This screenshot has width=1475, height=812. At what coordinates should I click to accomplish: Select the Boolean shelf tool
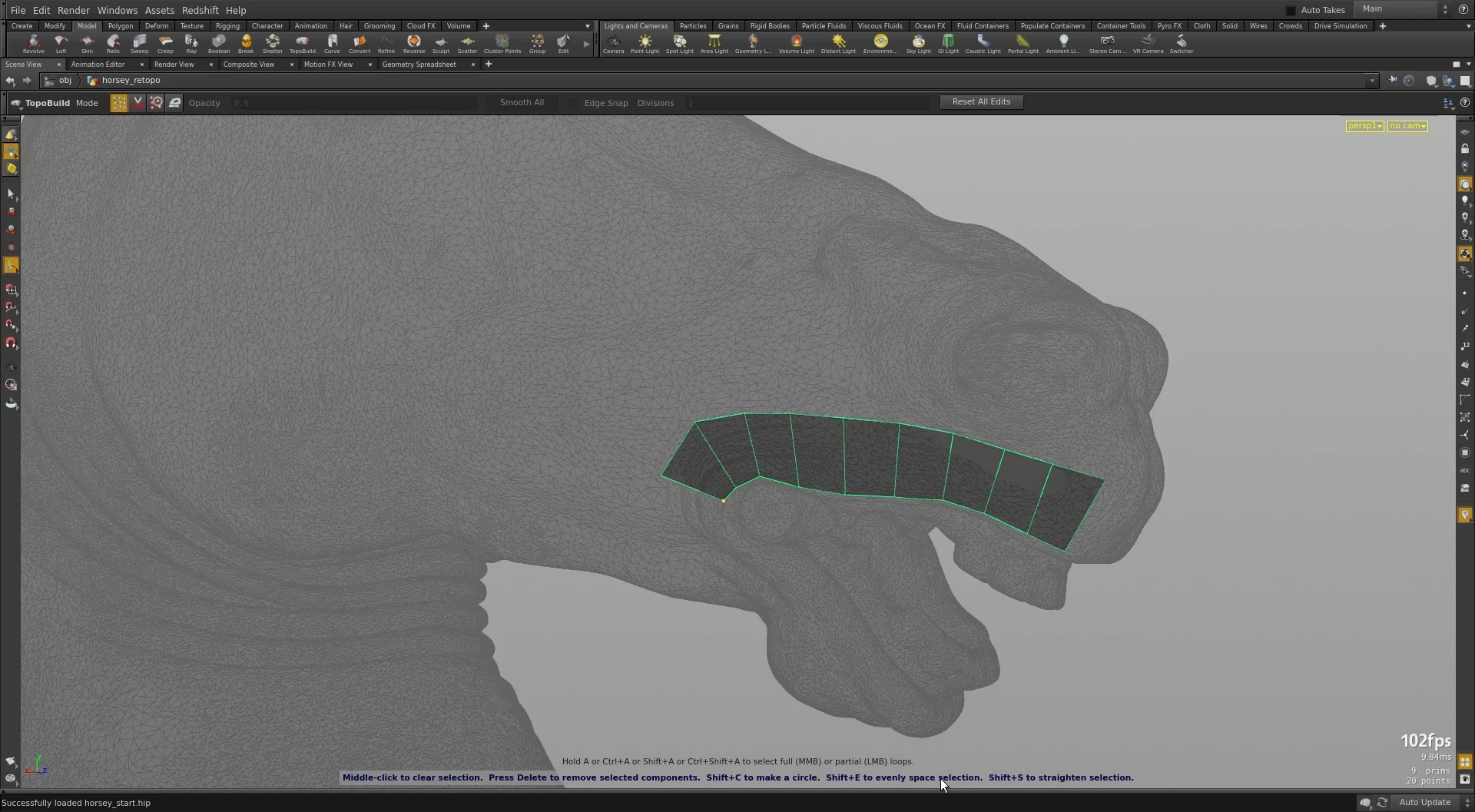coord(219,44)
